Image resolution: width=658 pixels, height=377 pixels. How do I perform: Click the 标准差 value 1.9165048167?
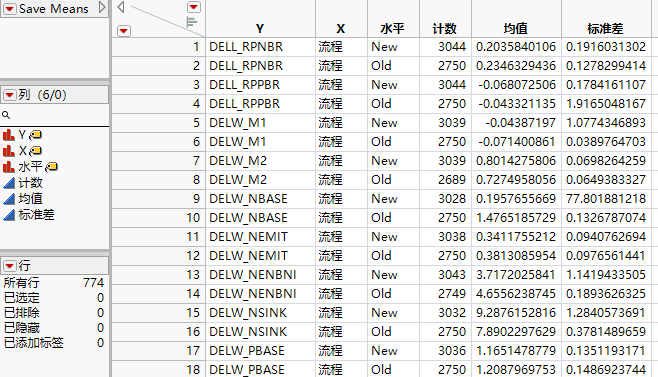(x=606, y=104)
